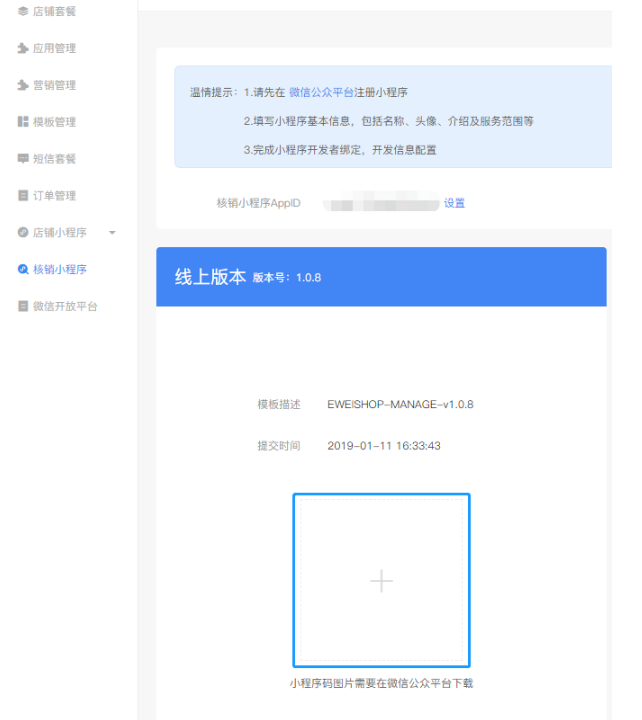Click the plus icon in upload box

[381, 581]
